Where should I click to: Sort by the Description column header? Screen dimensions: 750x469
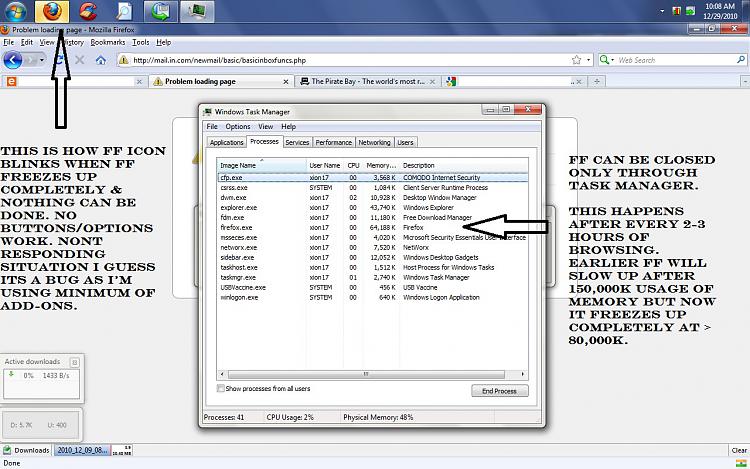[464, 165]
